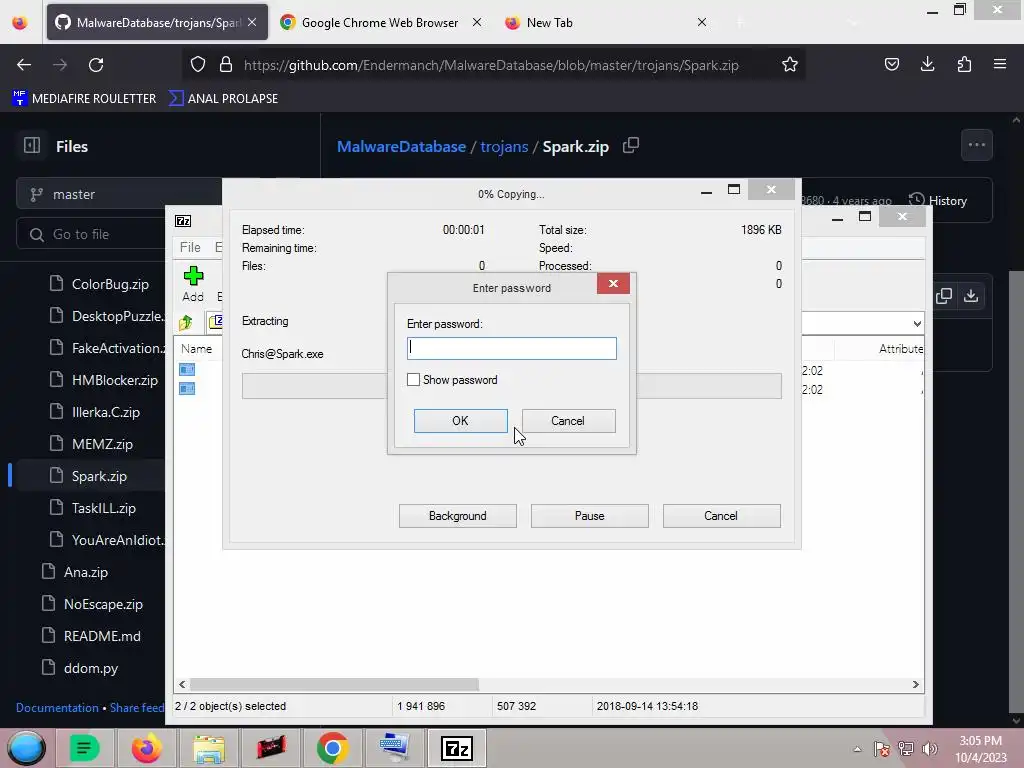Switch to the New Tab tab
Image resolution: width=1024 pixels, height=768 pixels.
(549, 22)
